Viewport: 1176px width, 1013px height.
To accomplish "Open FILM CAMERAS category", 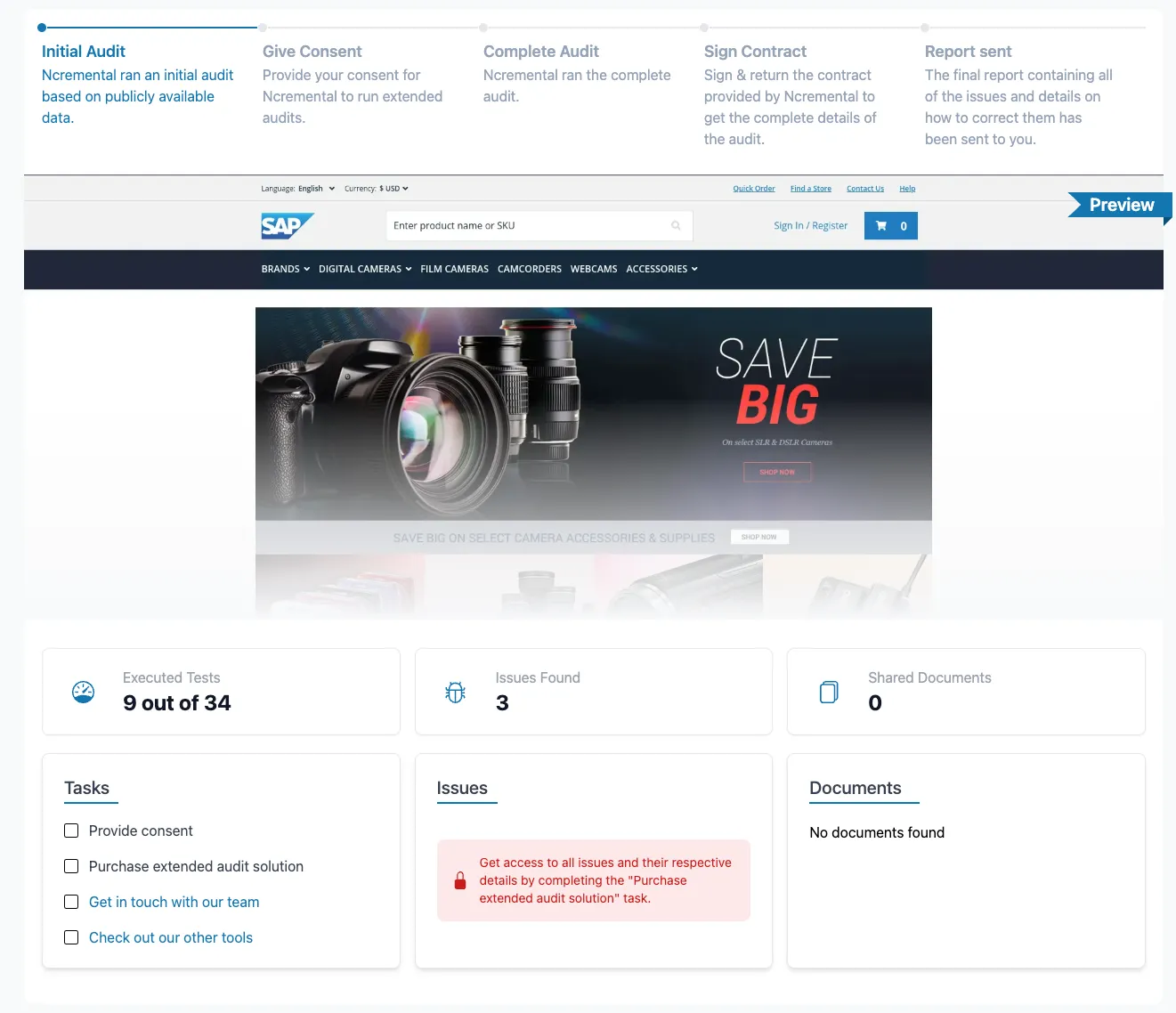I will (x=454, y=269).
